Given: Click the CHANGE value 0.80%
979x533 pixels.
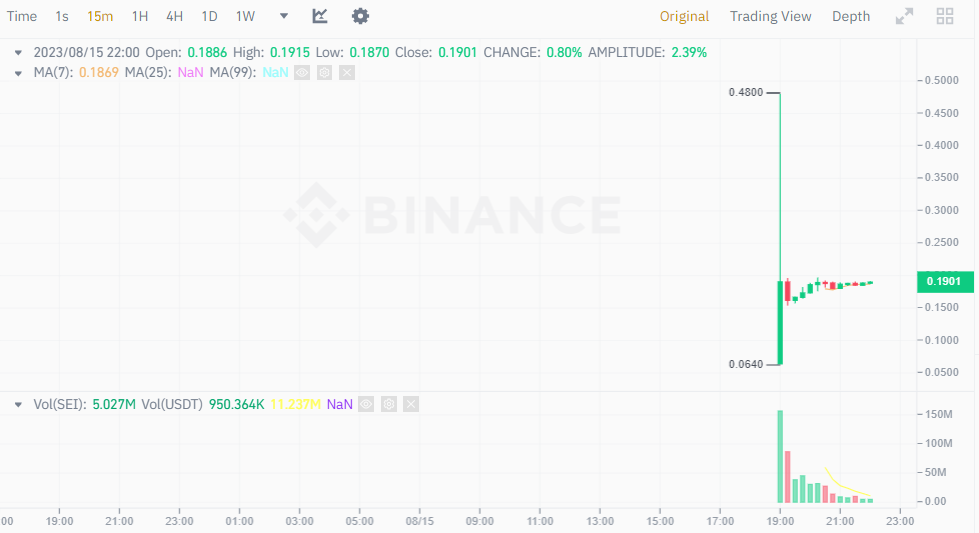Looking at the screenshot, I should click(x=564, y=52).
